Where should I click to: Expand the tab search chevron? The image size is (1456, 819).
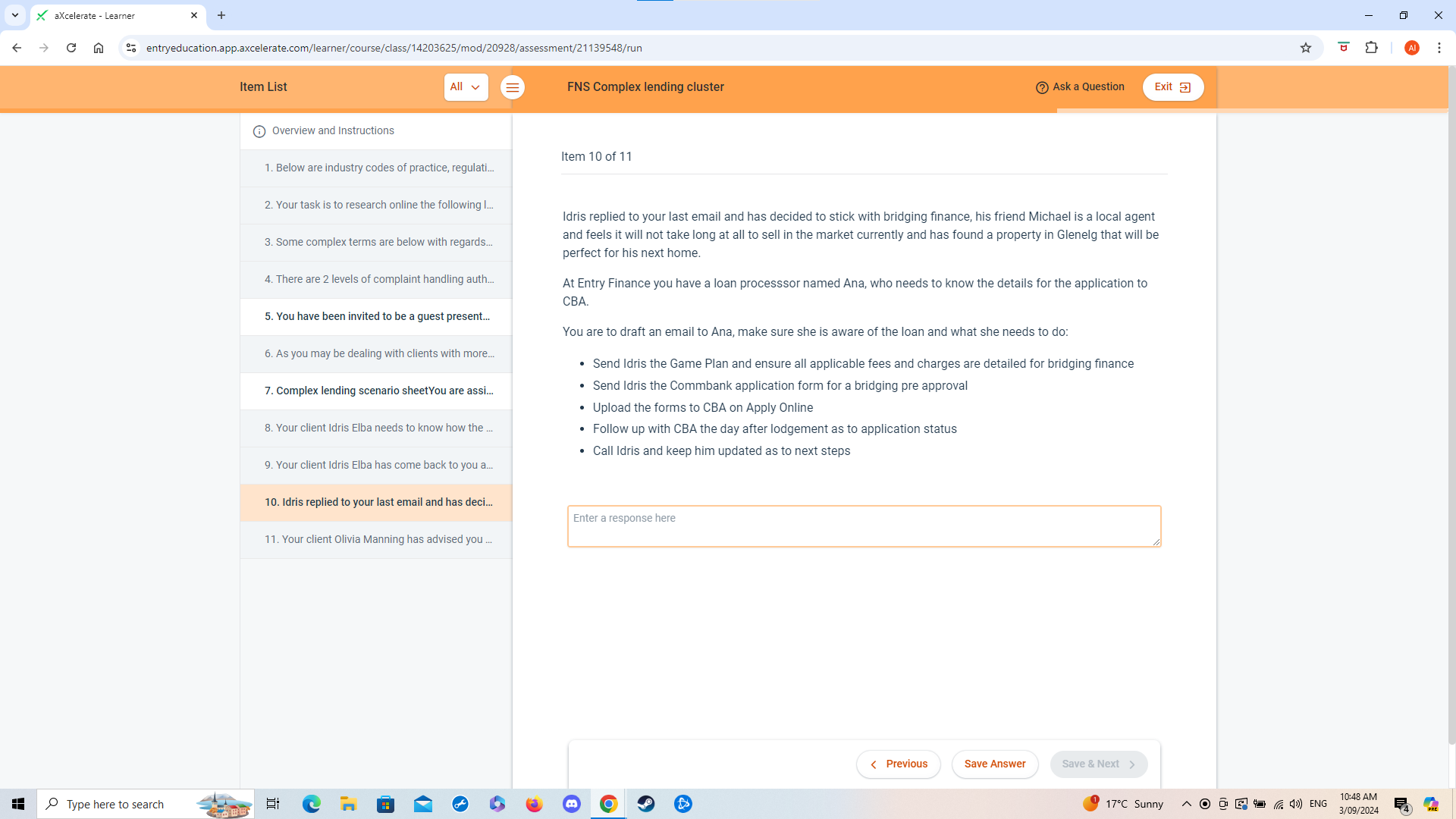(14, 15)
